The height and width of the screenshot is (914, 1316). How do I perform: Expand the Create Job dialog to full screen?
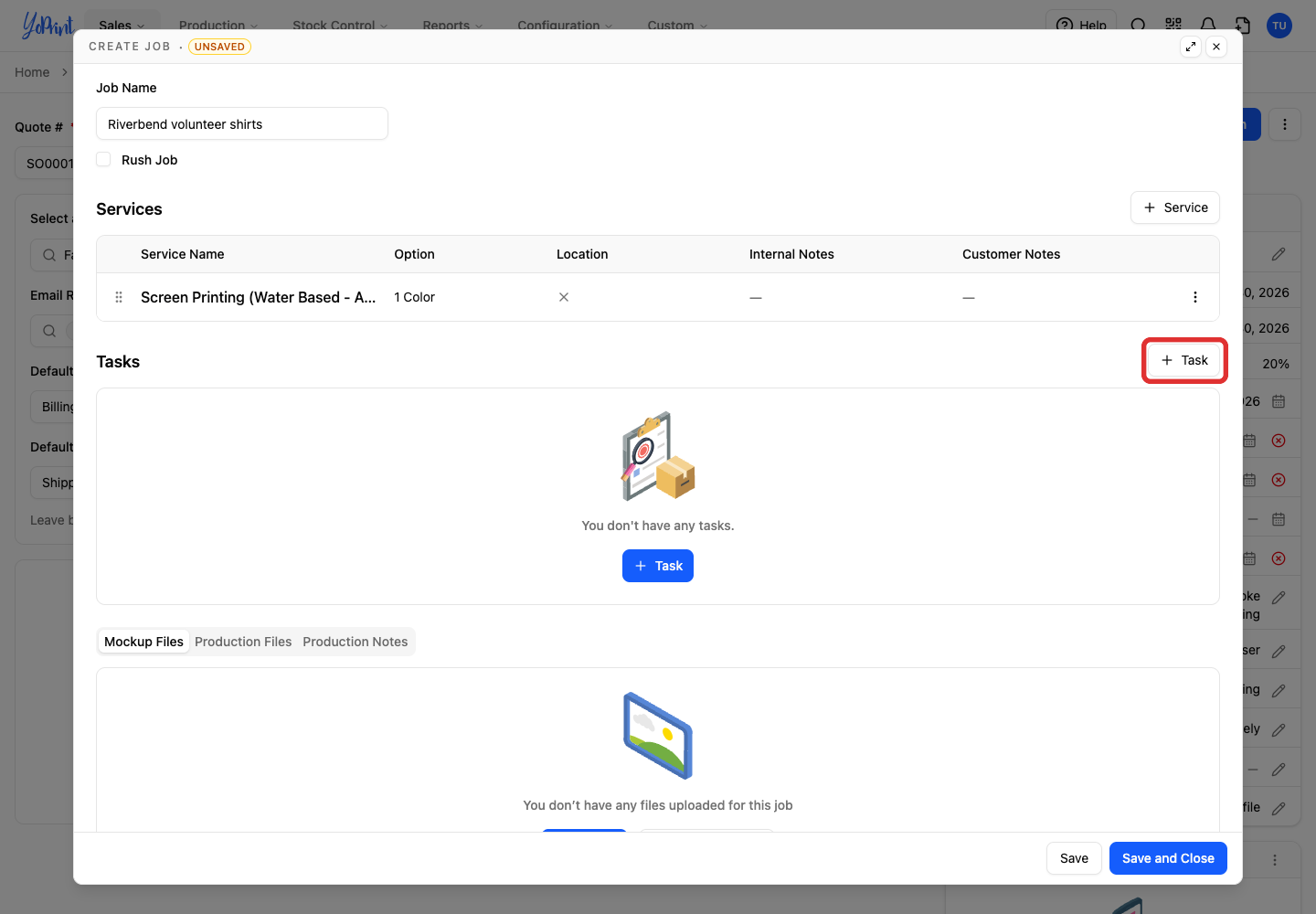point(1191,47)
